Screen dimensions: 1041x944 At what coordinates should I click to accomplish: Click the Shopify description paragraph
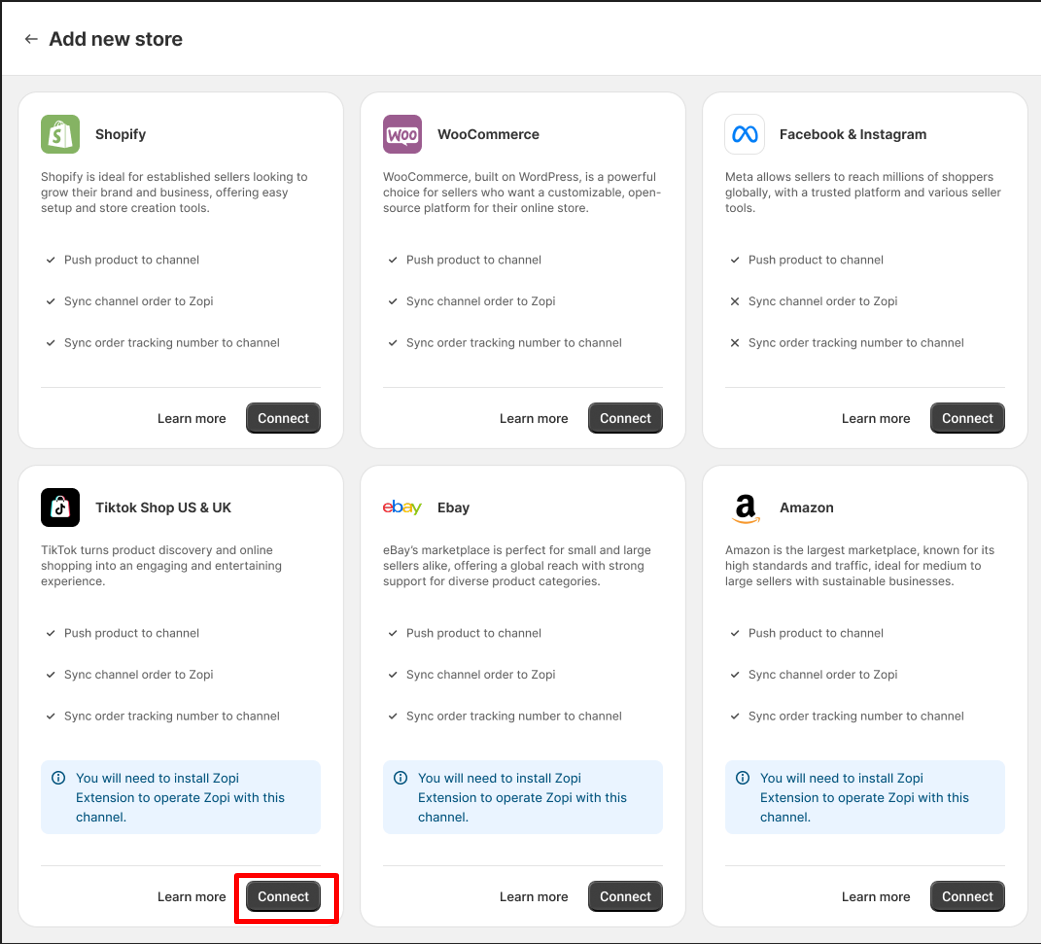click(174, 193)
